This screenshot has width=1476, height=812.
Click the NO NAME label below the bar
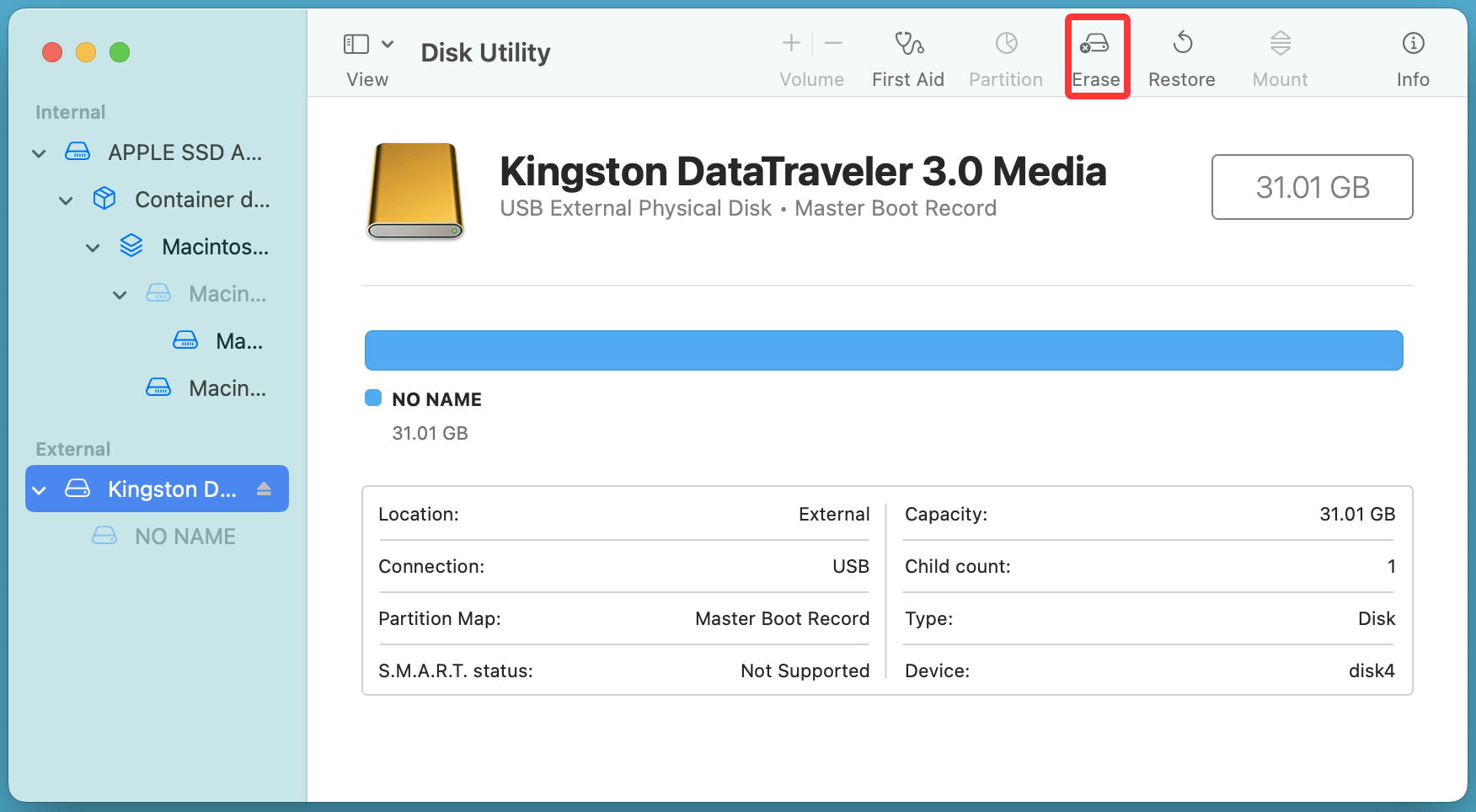click(x=436, y=398)
